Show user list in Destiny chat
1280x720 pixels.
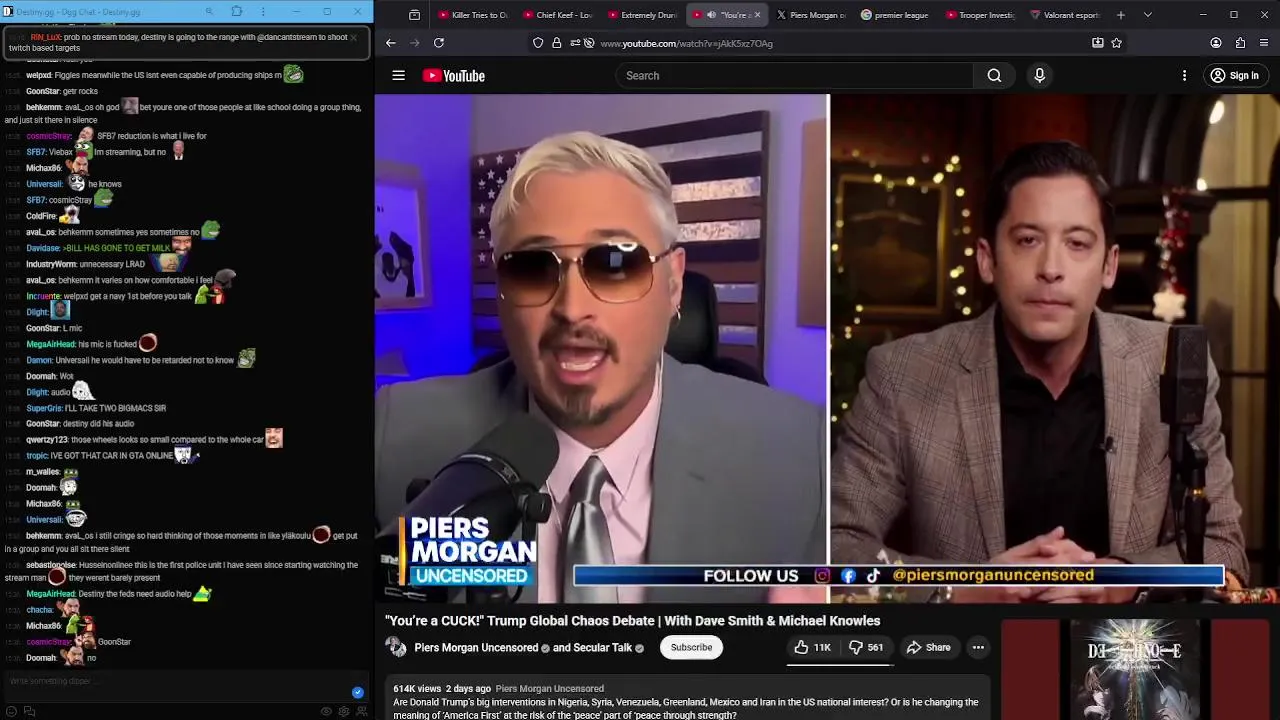[361, 711]
